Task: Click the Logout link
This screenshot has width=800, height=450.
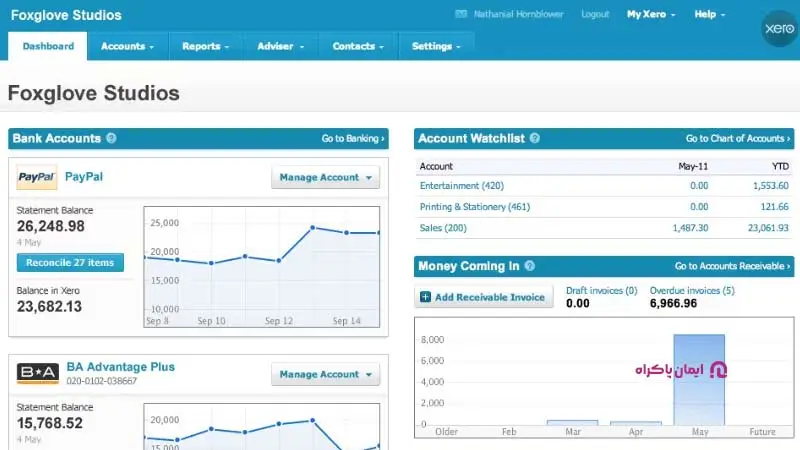Action: click(x=595, y=14)
